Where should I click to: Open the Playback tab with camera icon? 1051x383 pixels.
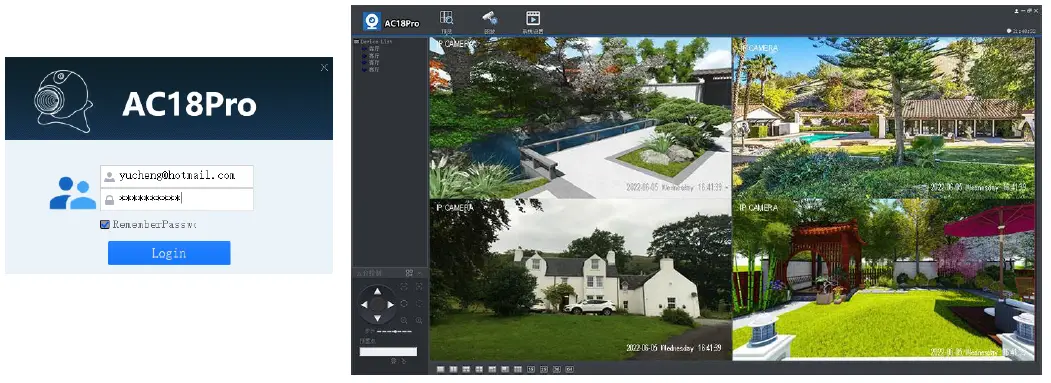pyautogui.click(x=489, y=21)
